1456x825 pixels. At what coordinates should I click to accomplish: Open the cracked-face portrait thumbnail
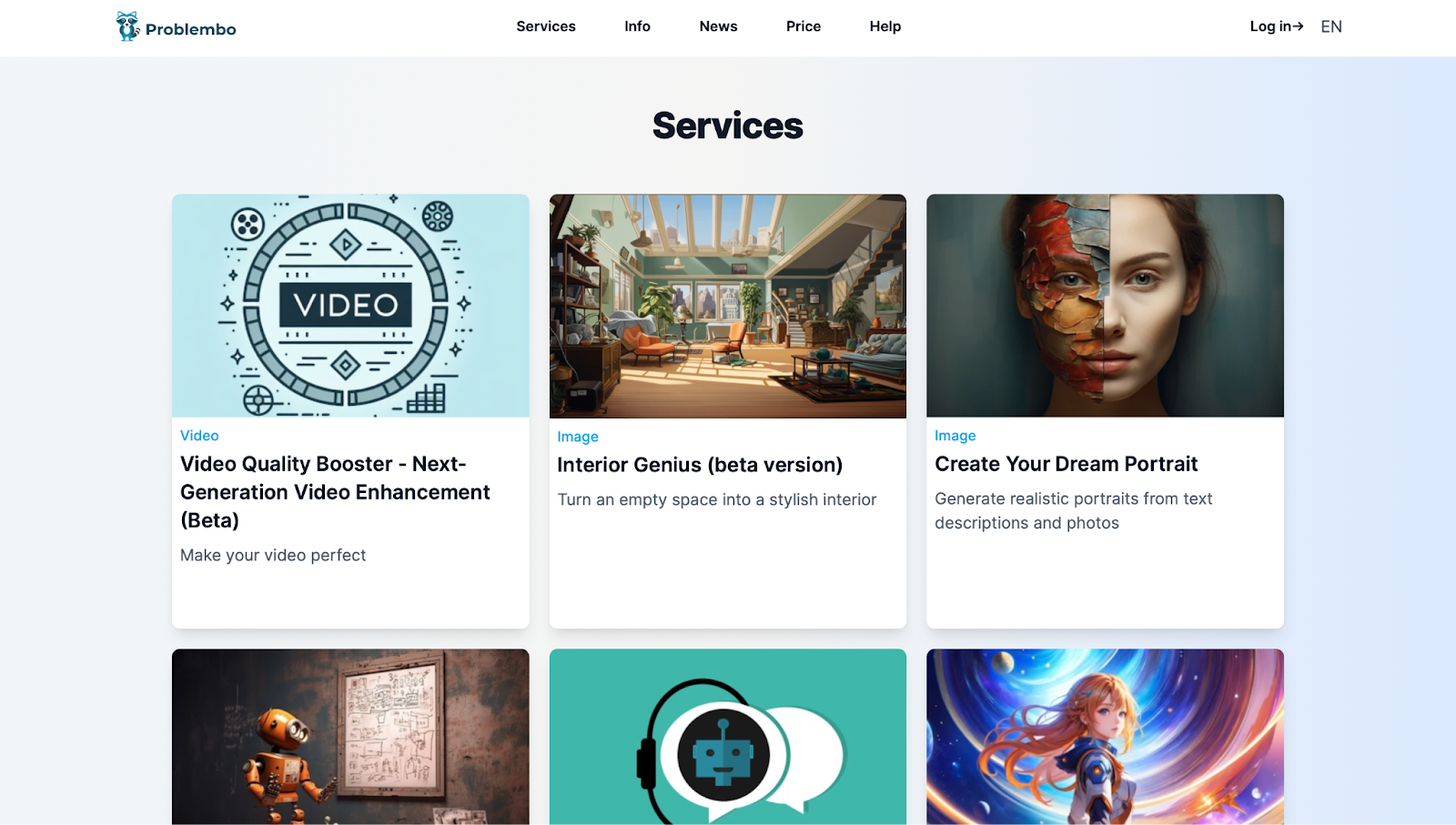pos(1105,306)
